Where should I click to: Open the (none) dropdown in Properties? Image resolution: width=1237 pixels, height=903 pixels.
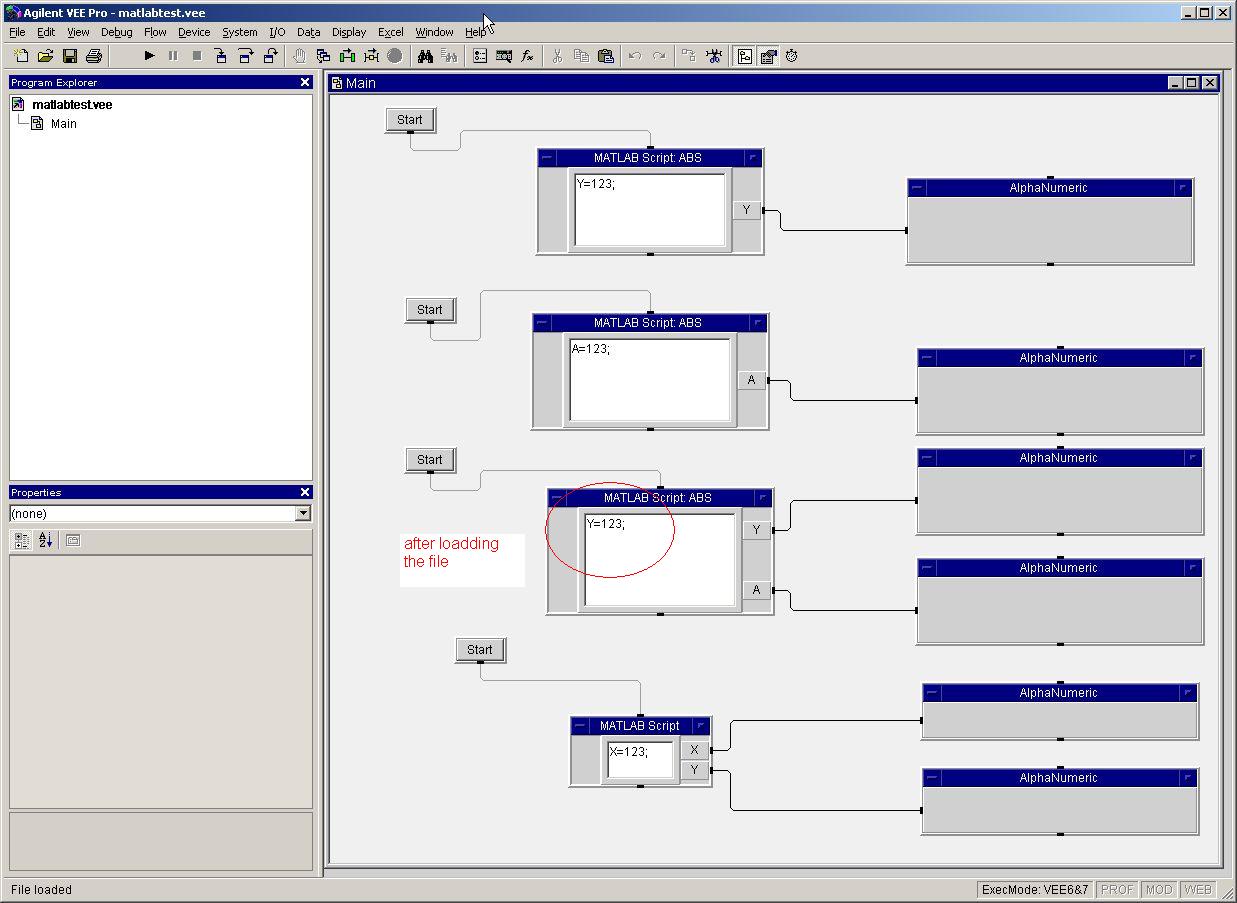302,513
